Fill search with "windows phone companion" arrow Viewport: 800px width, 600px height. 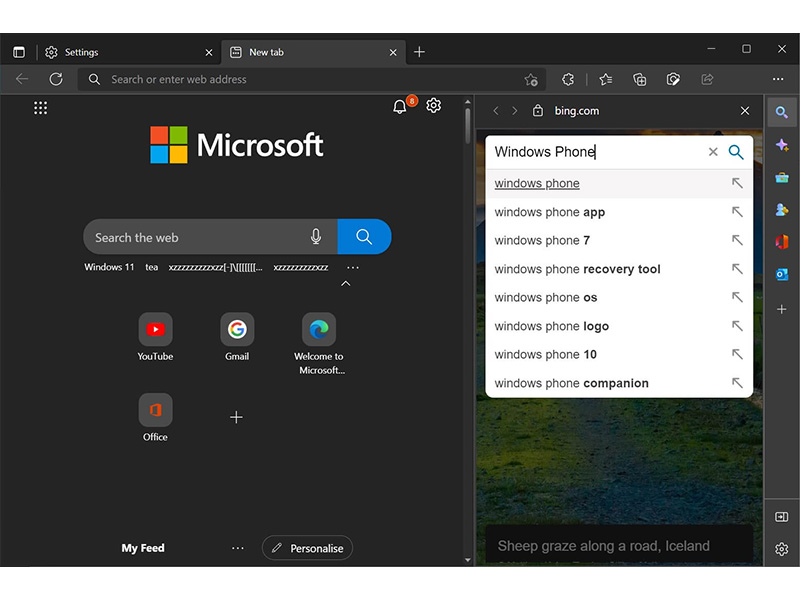(x=737, y=383)
